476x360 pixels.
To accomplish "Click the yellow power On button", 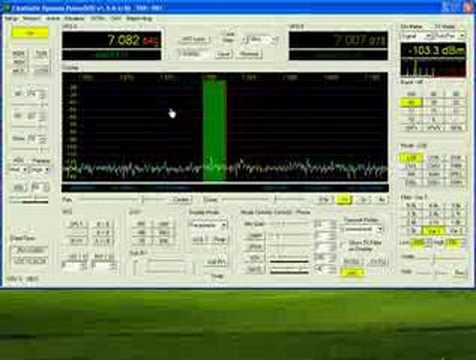I will tap(30, 33).
